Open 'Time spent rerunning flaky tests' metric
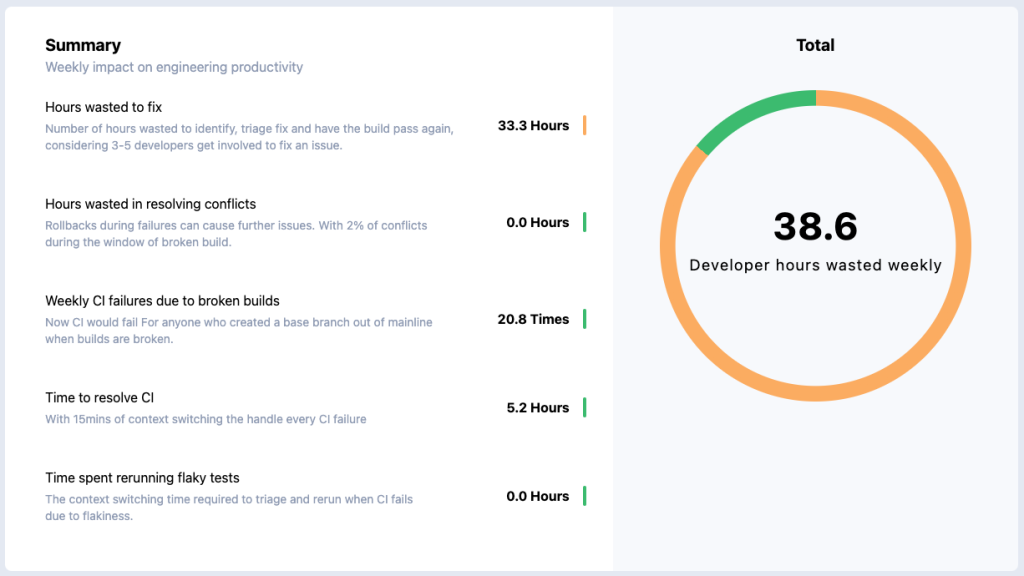Viewport: 1024px width, 576px height. point(142,478)
